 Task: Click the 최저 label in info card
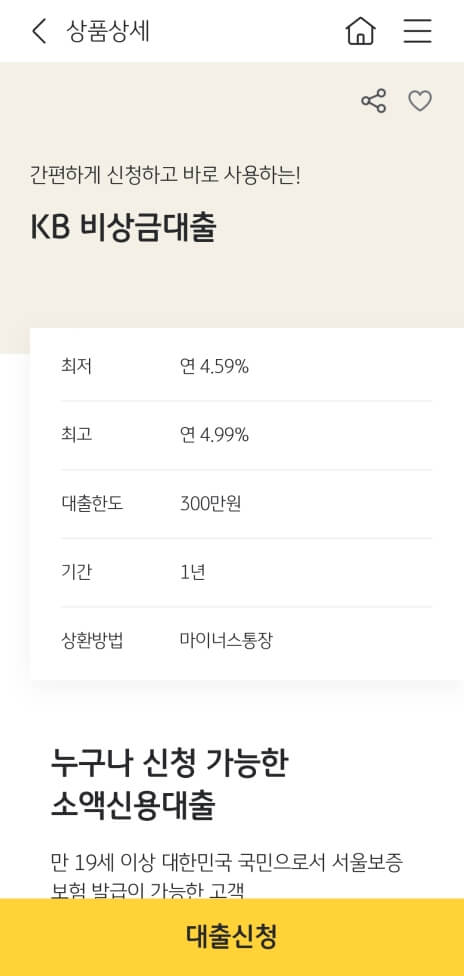tap(77, 367)
